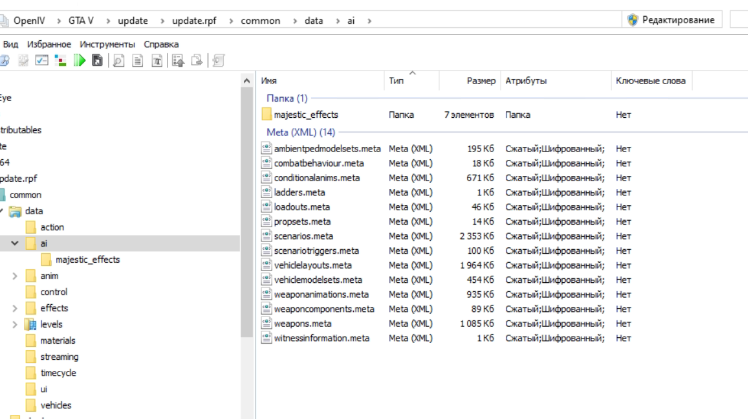
Task: Select the weaponcomponents.meta file name
Action: (x=324, y=309)
